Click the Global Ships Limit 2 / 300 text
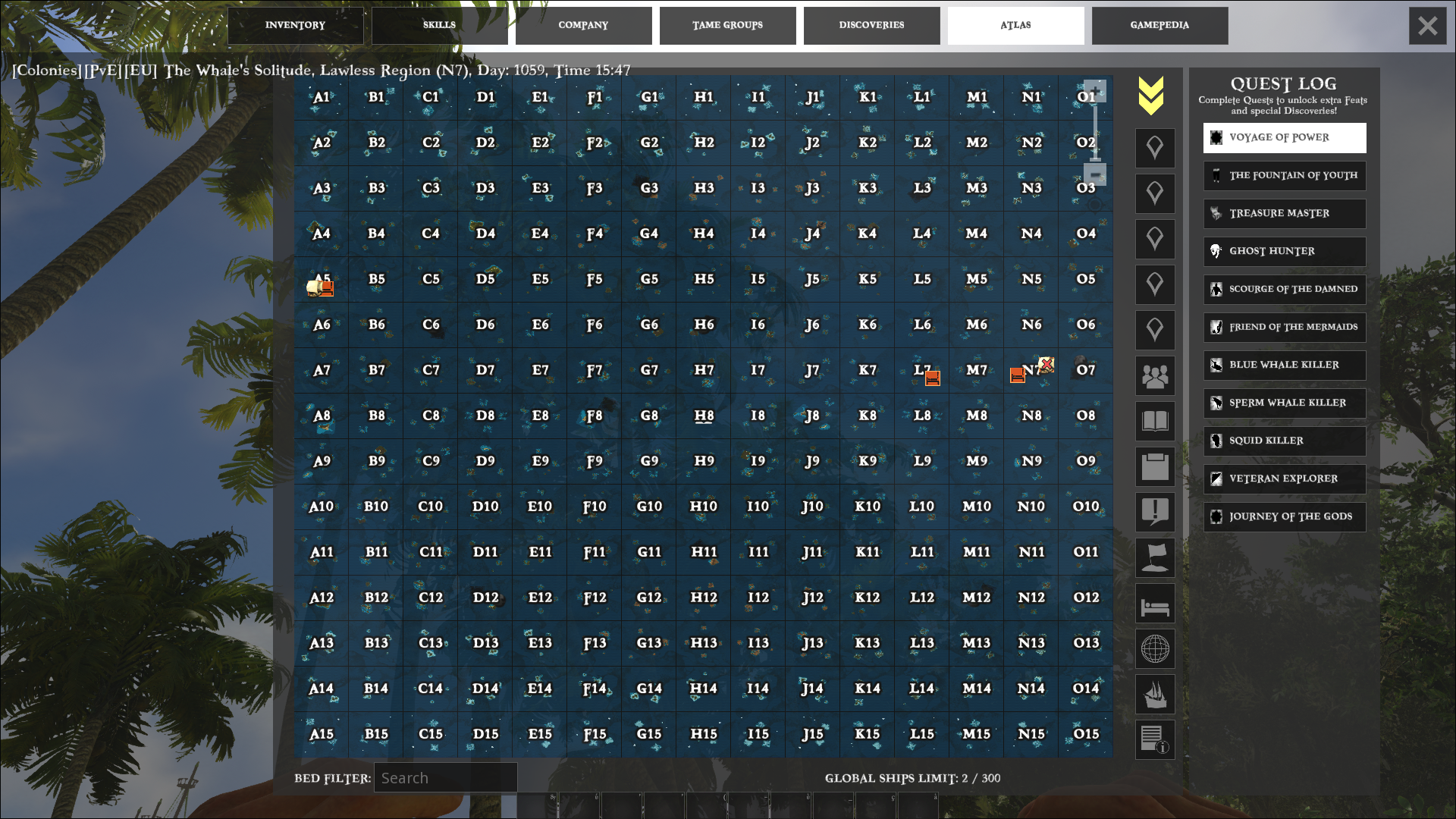The height and width of the screenshot is (819, 1456). click(913, 779)
